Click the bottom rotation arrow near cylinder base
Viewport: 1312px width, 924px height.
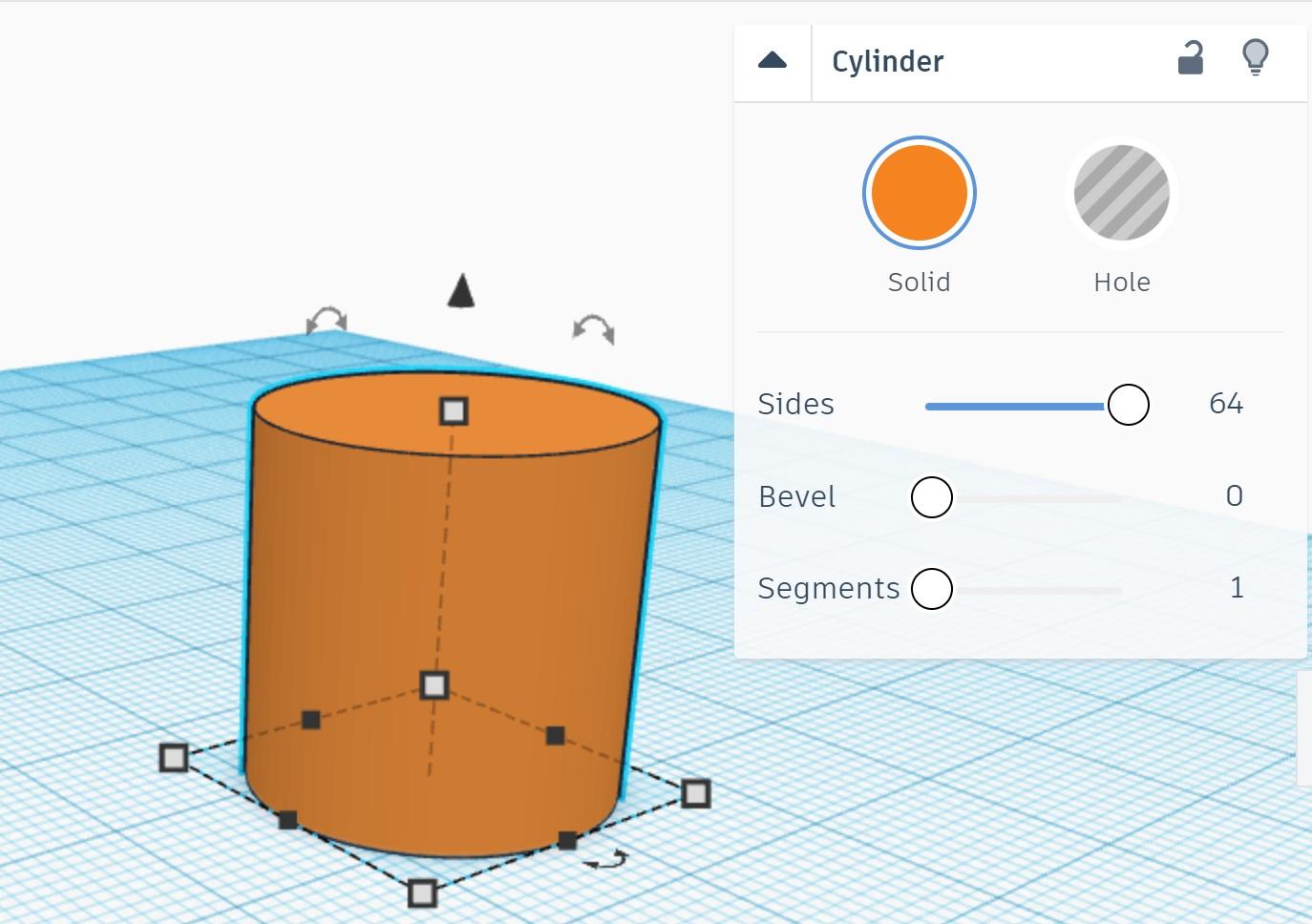[605, 860]
